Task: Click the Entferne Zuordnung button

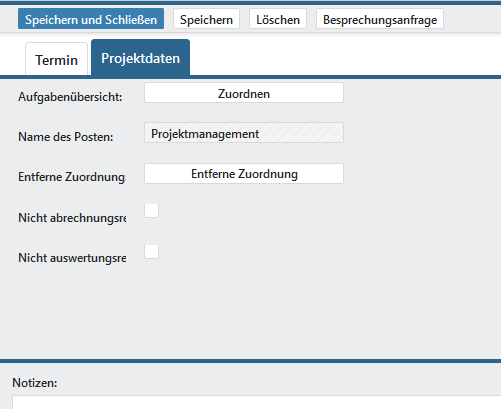Action: pos(244,173)
